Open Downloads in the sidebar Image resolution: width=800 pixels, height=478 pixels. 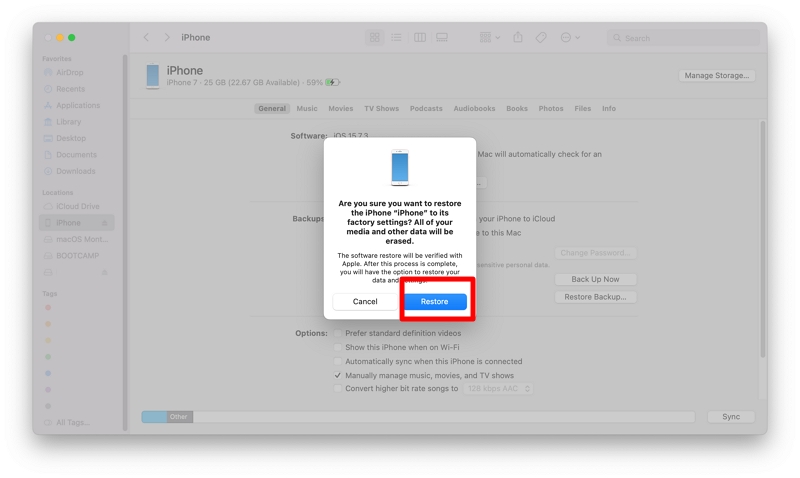point(76,171)
